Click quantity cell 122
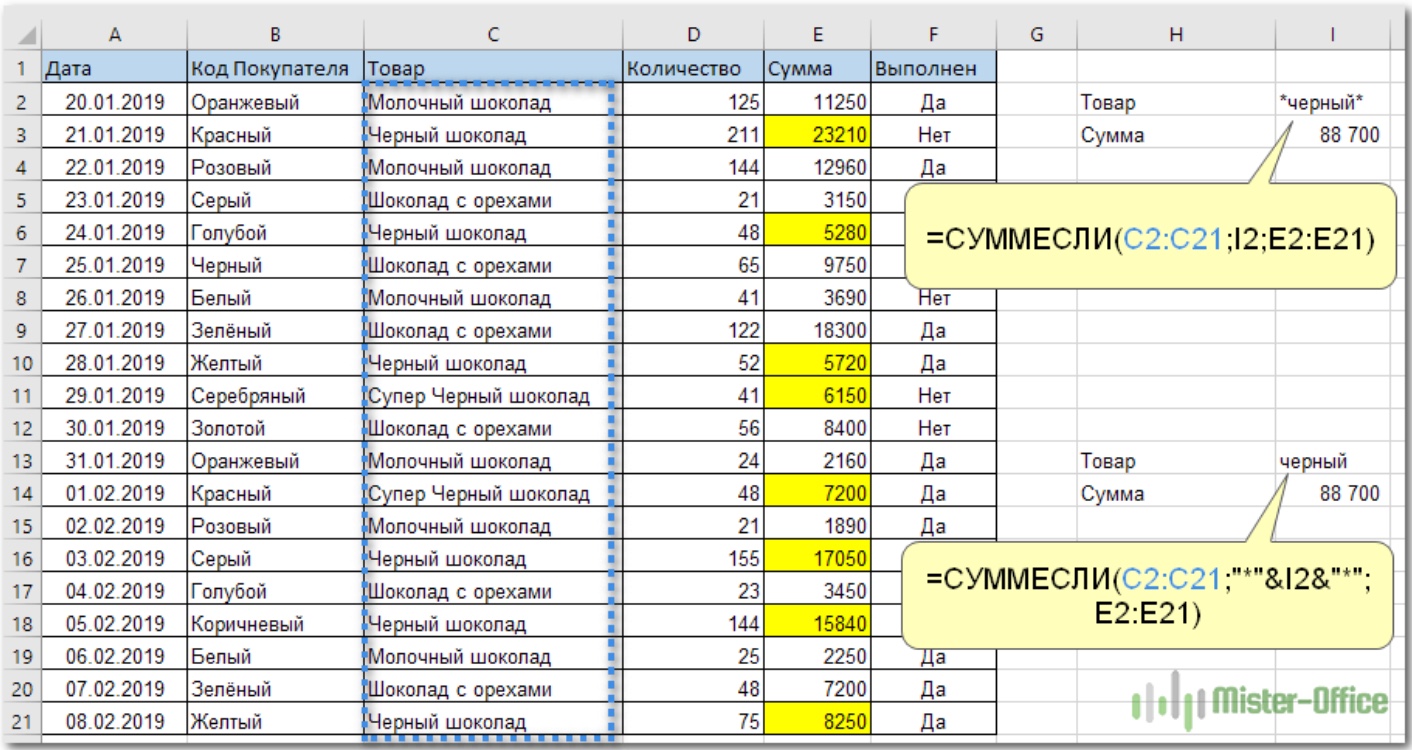Viewport: 1412px width, 750px height. 693,331
